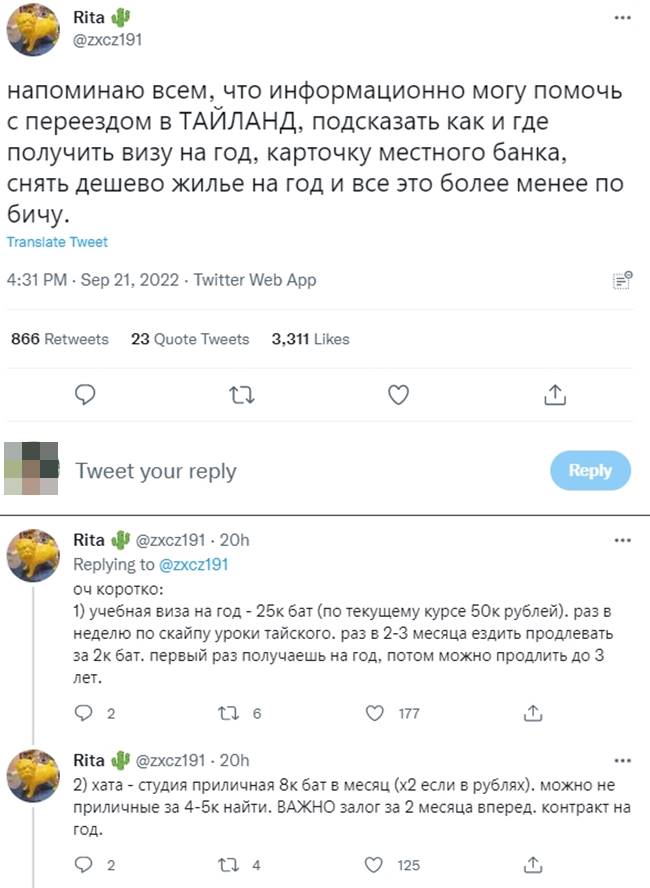Open more options on apartment reply
Image resolution: width=650 pixels, height=888 pixels.
621,759
